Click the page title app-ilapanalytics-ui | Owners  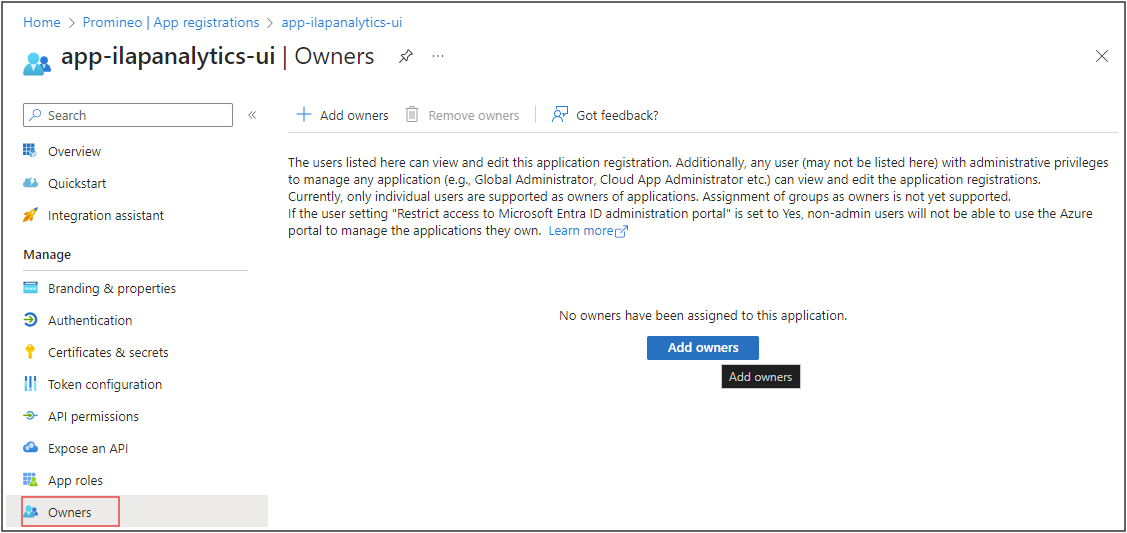[x=218, y=56]
